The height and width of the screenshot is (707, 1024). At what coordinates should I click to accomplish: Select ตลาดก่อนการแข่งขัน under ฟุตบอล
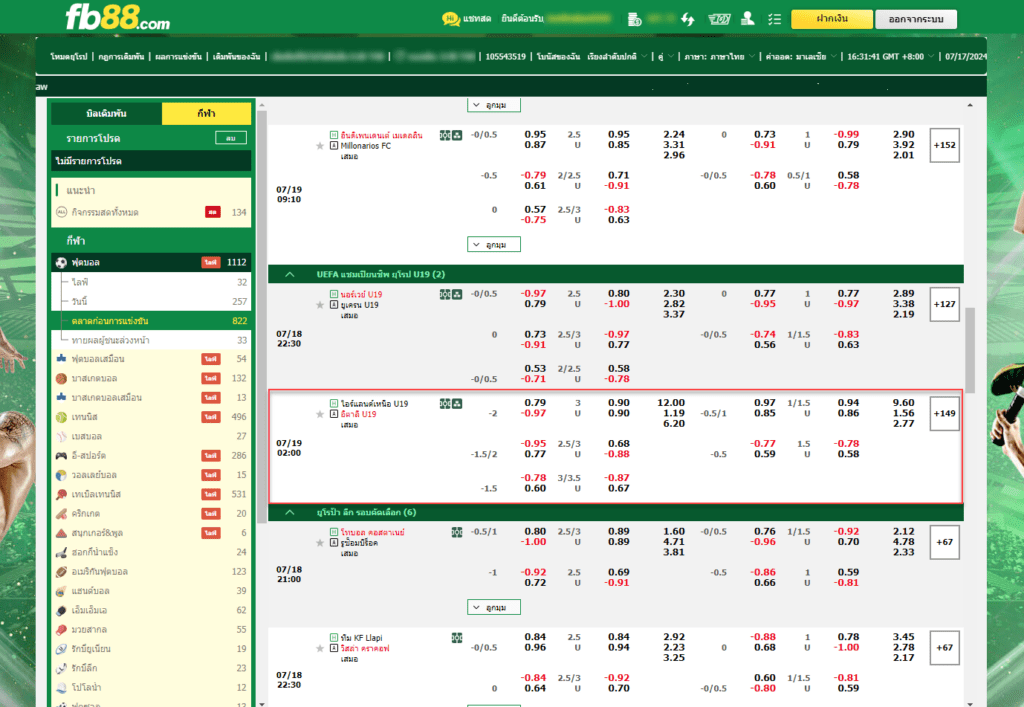click(x=152, y=321)
